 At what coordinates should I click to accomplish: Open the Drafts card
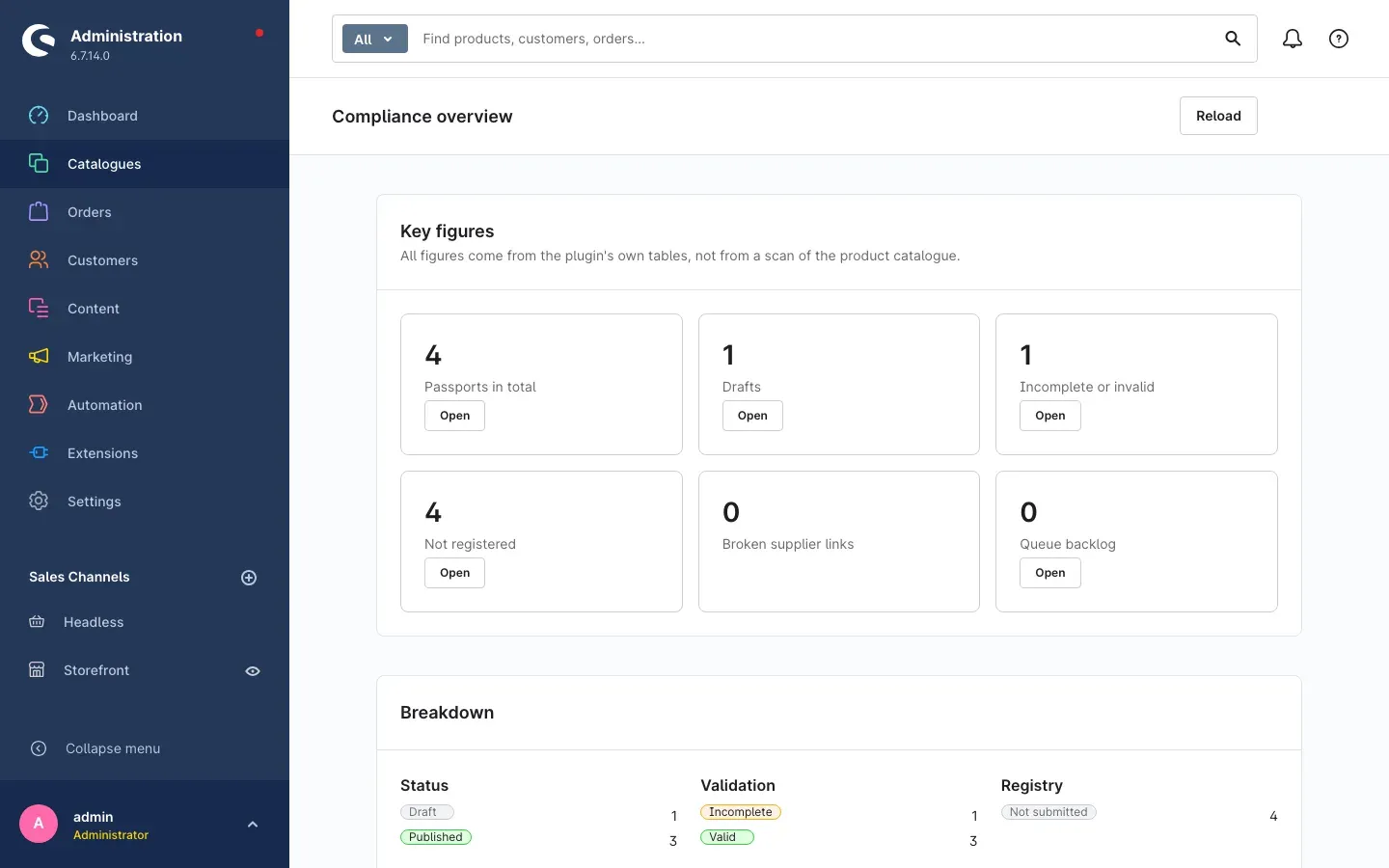coord(752,416)
